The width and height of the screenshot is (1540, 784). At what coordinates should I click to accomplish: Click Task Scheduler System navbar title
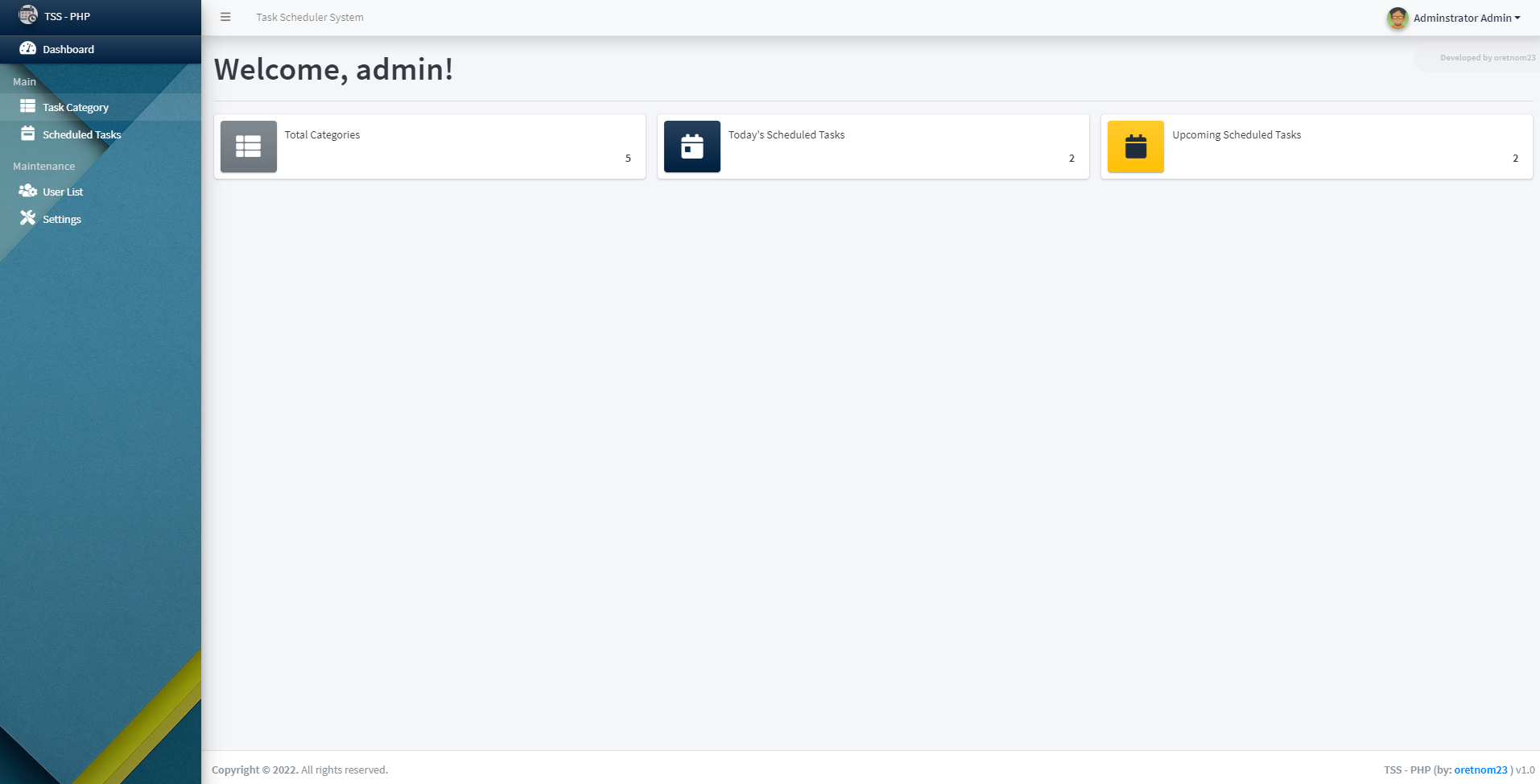[310, 18]
